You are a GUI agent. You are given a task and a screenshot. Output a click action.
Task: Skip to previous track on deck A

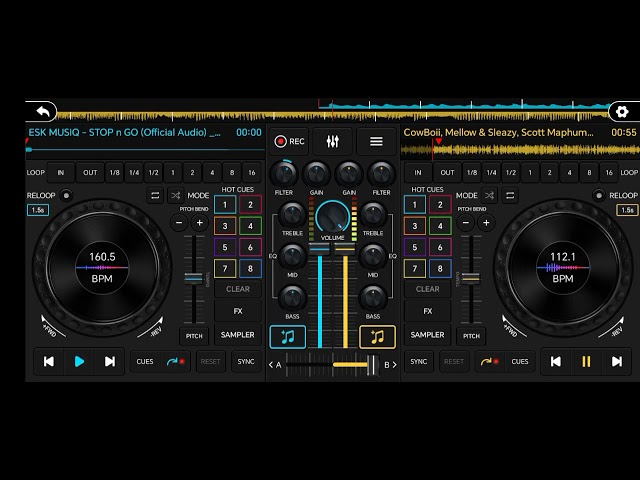(x=49, y=361)
